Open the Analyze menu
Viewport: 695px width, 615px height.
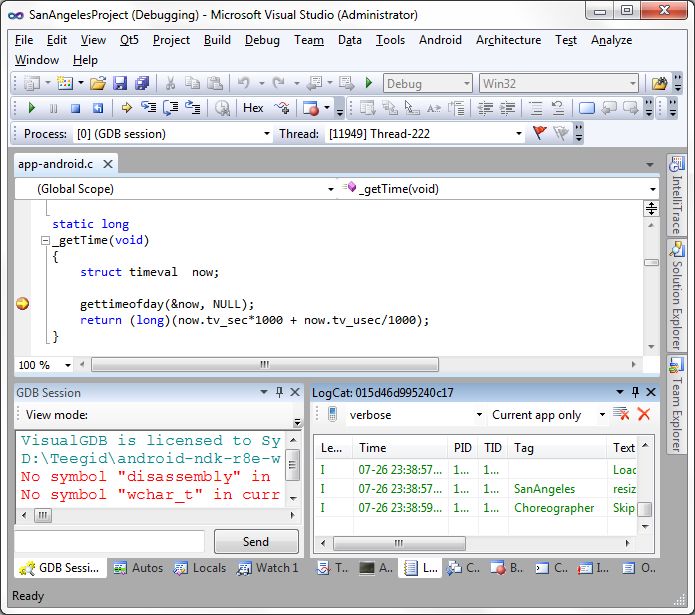coord(611,40)
